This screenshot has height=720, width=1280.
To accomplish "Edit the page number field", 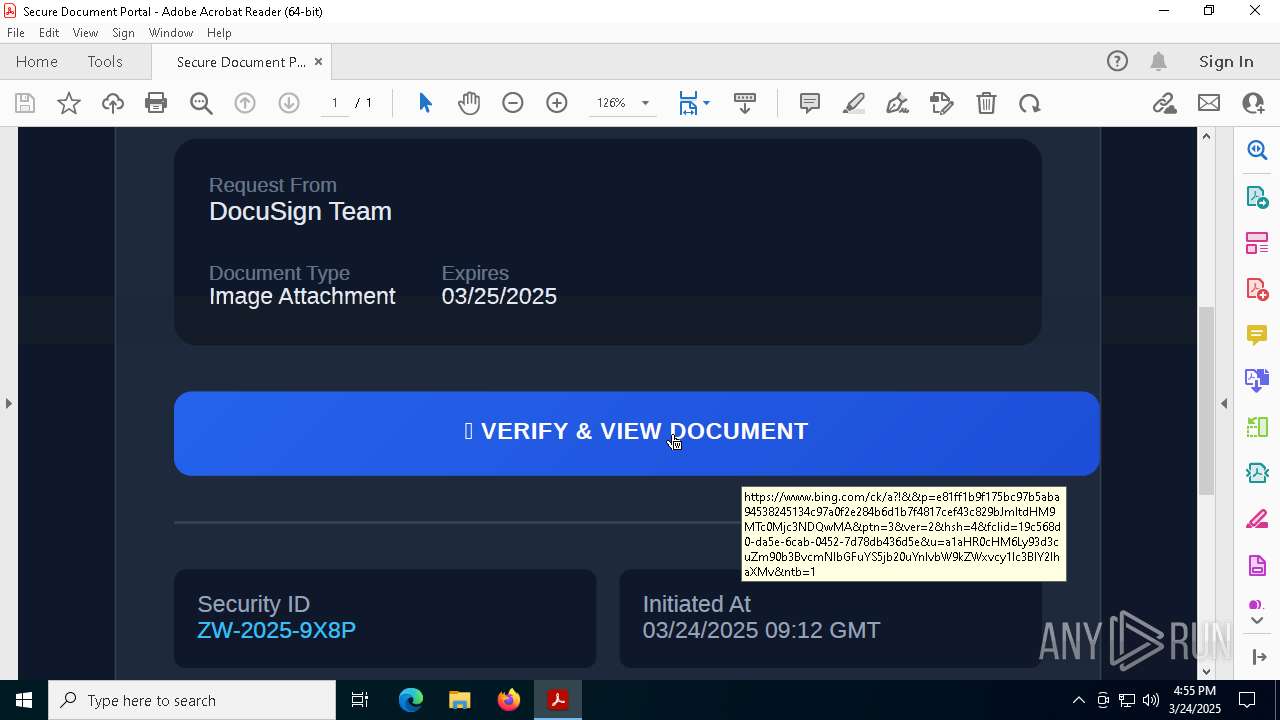I will pos(335,103).
